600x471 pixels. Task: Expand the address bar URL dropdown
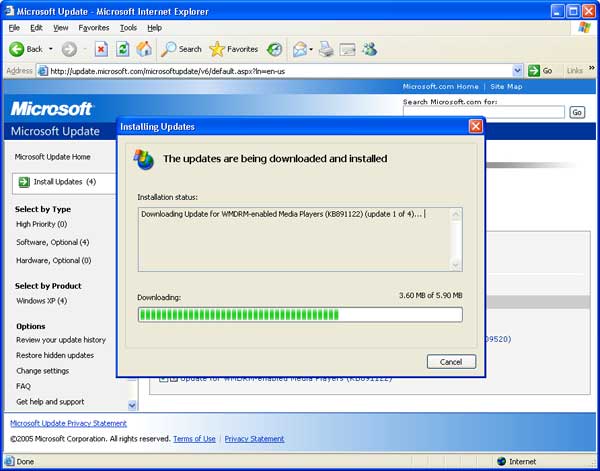coord(517,71)
